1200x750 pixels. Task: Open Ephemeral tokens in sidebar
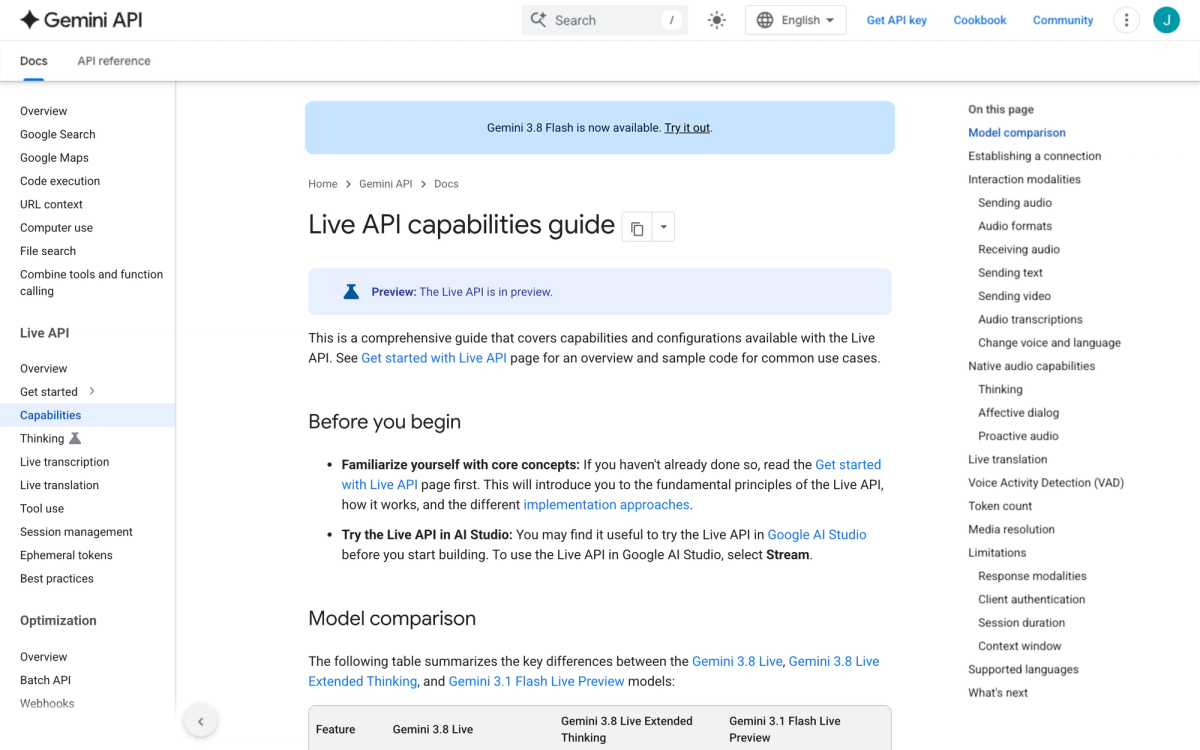[66, 555]
